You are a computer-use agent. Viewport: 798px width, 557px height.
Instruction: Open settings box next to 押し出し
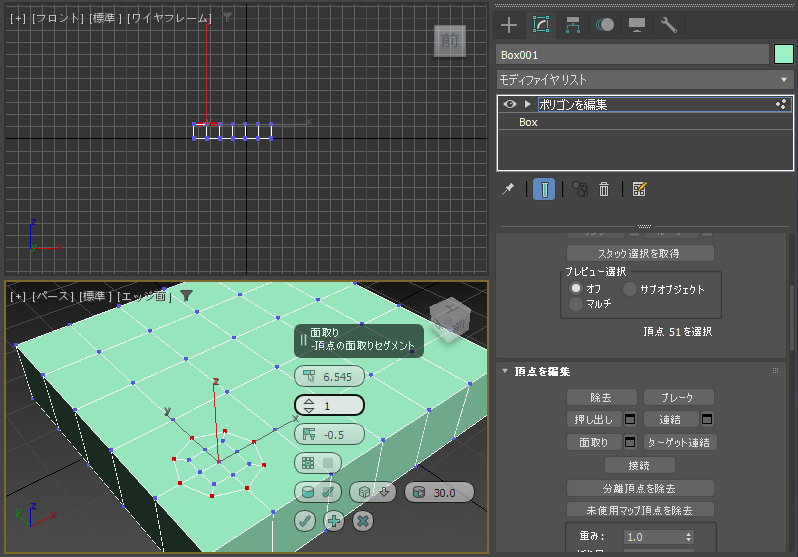630,420
